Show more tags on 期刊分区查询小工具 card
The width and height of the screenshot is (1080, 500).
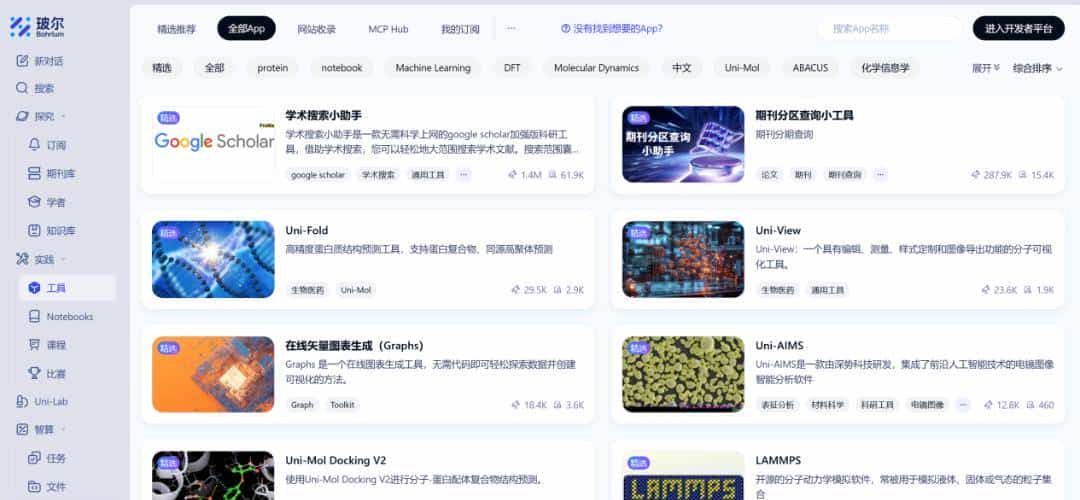[x=880, y=175]
